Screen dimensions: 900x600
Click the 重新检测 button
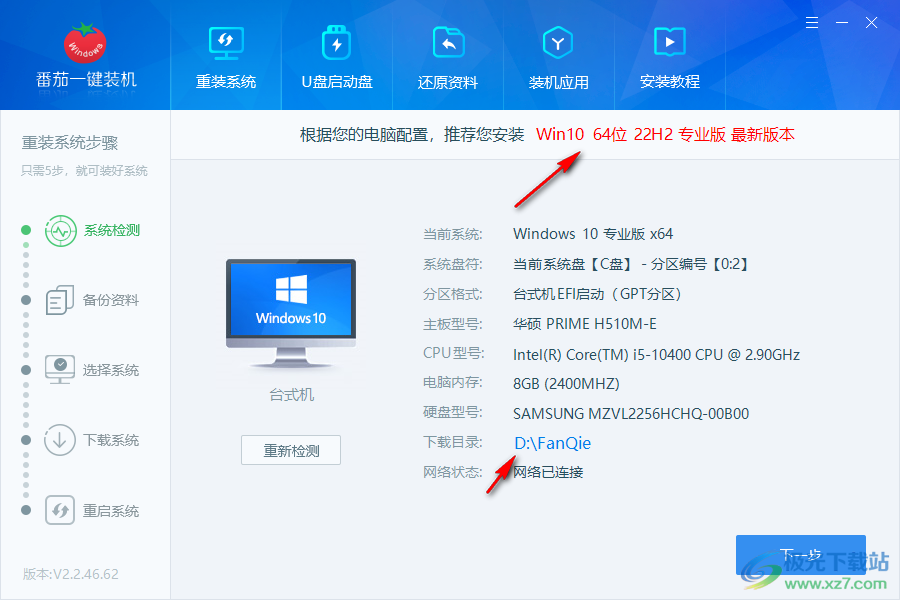pos(291,450)
